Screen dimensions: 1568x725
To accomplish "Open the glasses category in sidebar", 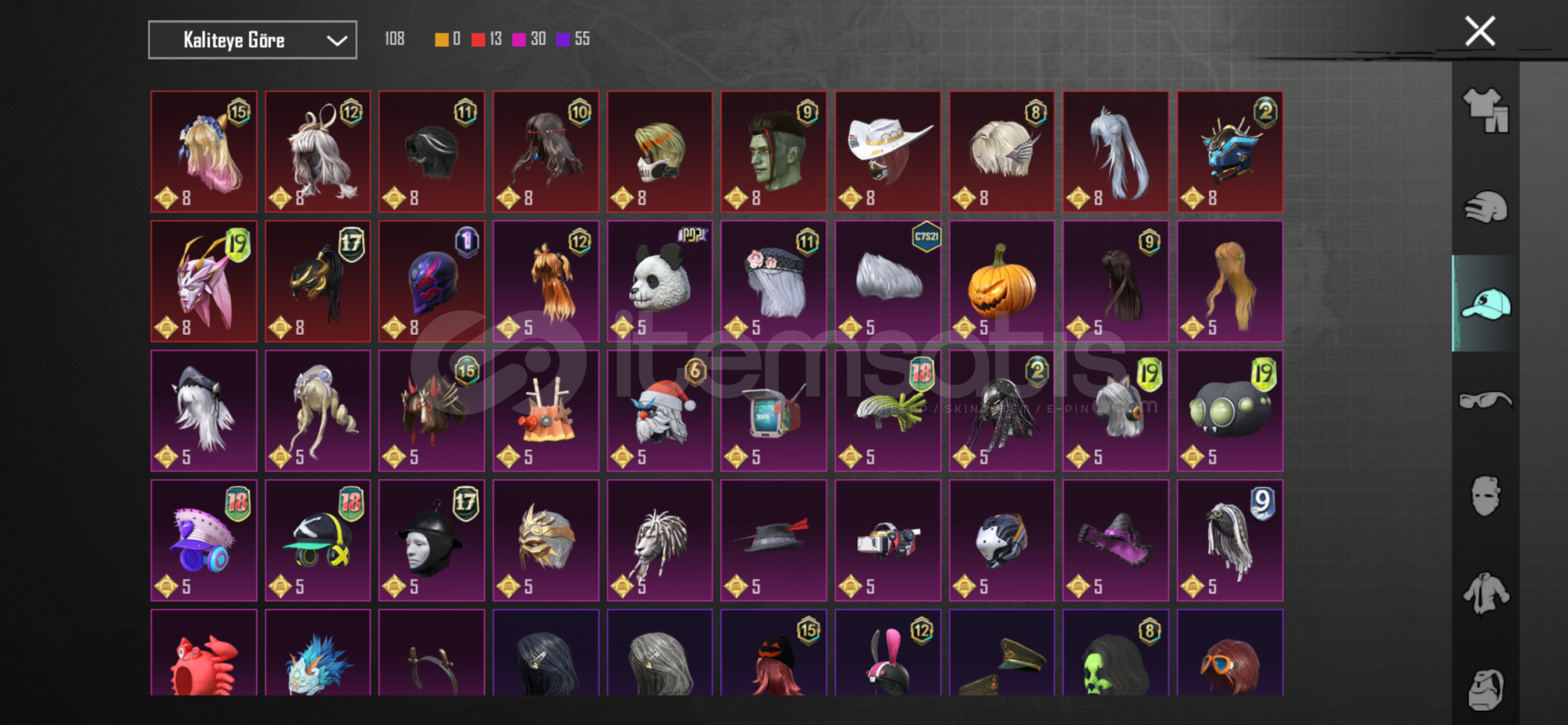I will click(1485, 400).
